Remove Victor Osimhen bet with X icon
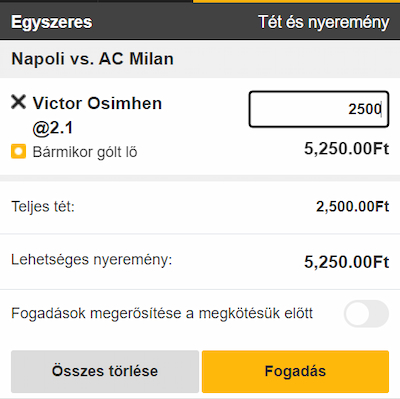400x399 pixels. point(18,102)
